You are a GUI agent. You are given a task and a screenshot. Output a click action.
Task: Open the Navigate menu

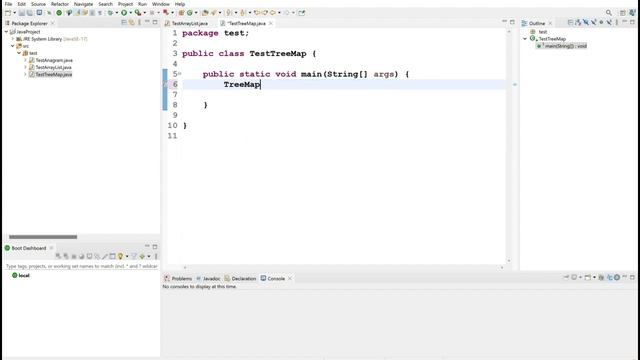83,4
